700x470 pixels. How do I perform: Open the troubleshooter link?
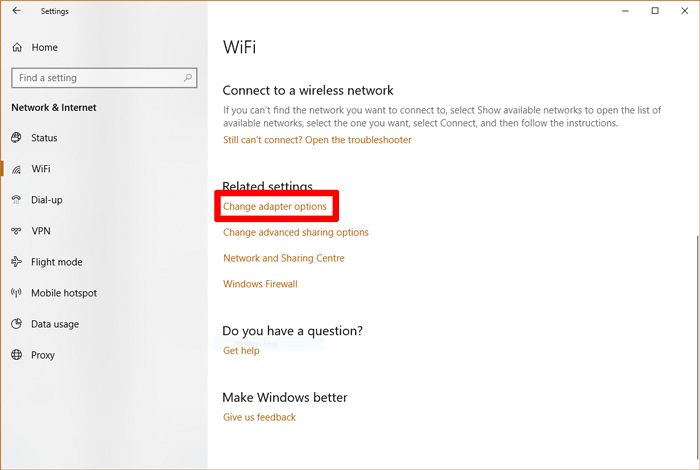click(x=317, y=140)
